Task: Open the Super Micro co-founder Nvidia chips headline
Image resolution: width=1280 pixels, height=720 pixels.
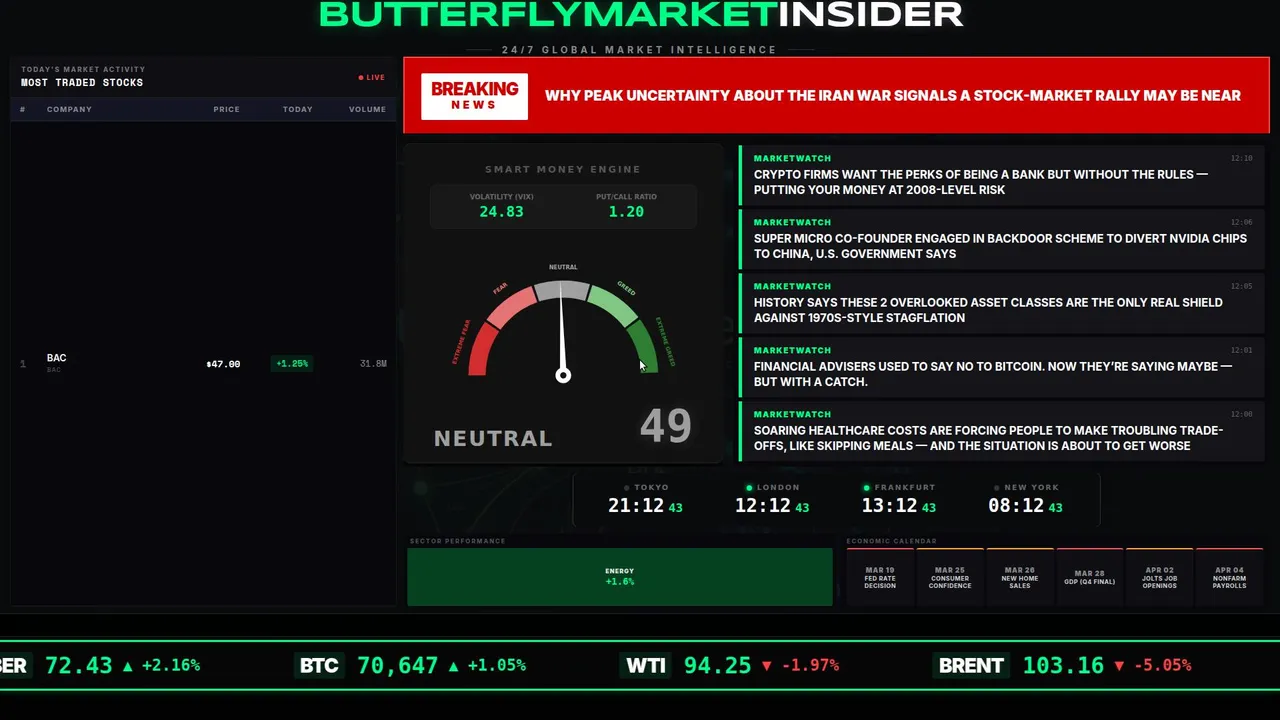Action: pos(1002,239)
